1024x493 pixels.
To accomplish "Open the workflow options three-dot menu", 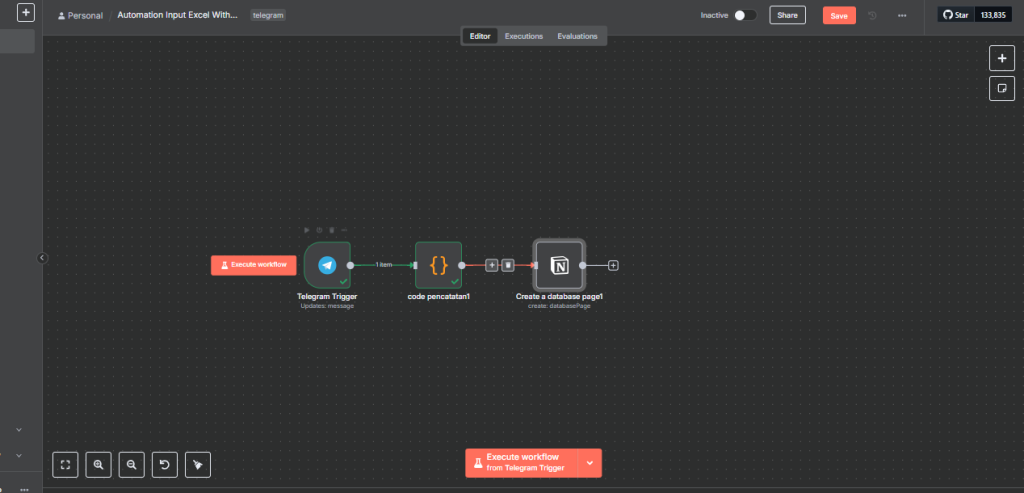I will tap(902, 15).
